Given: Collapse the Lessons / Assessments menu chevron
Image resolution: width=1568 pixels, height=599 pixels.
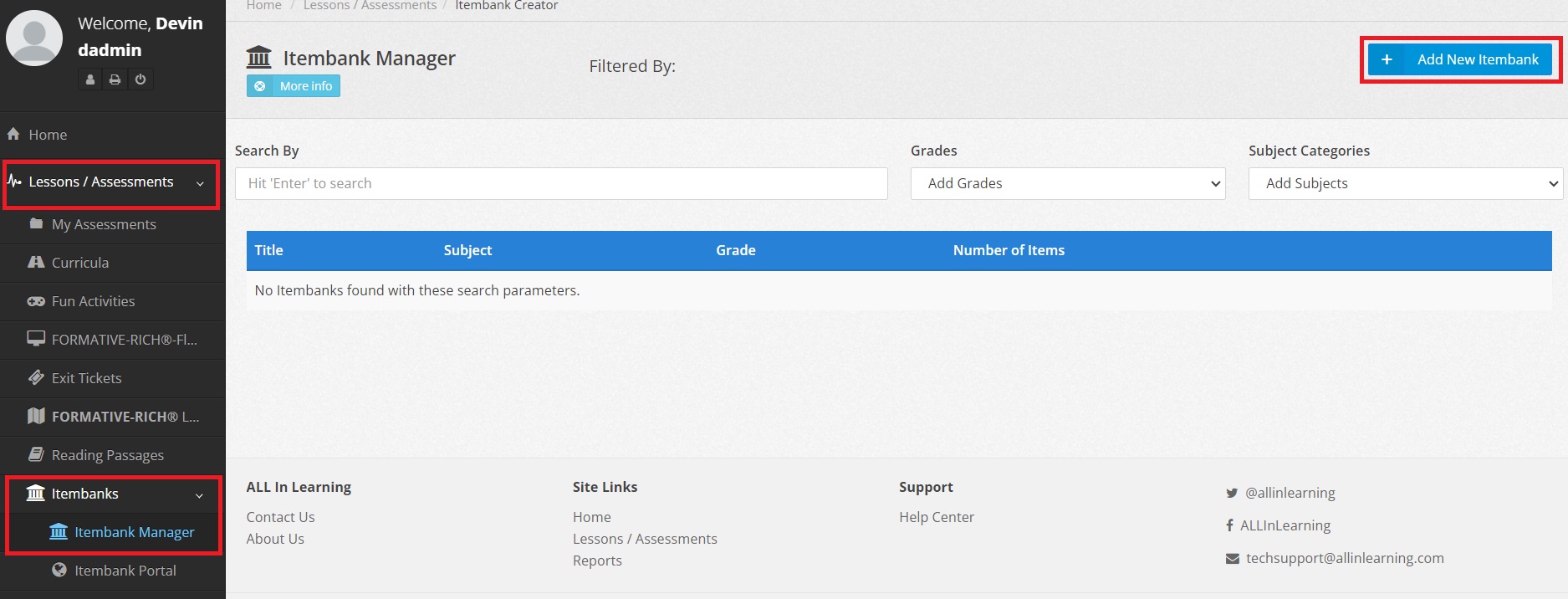Looking at the screenshot, I should 200,183.
